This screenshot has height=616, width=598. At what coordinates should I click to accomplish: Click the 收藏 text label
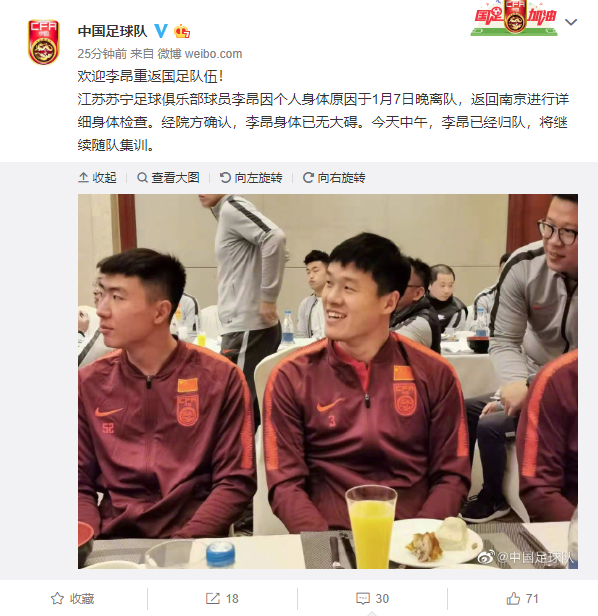[x=82, y=599]
